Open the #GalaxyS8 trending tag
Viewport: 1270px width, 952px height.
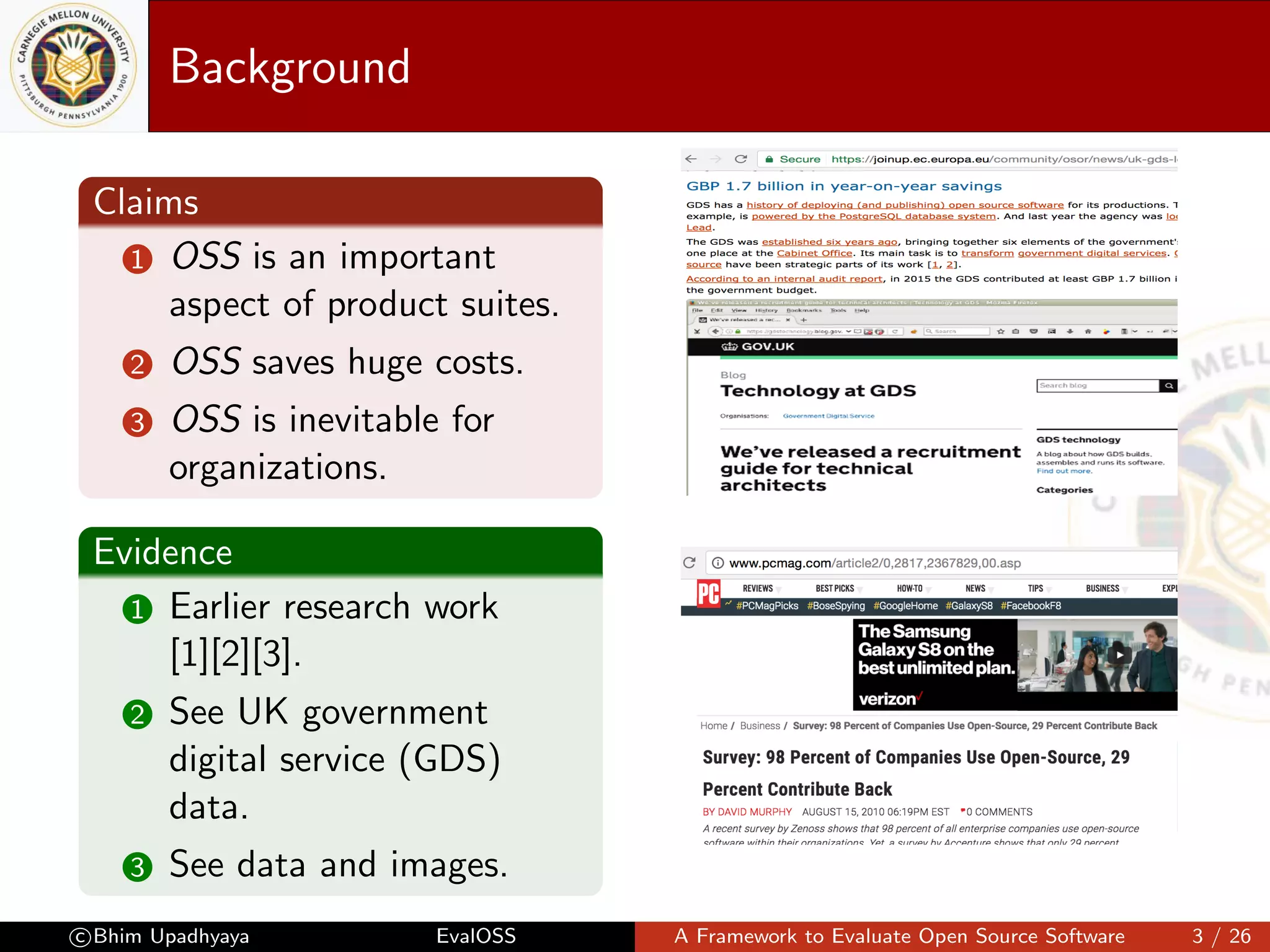[x=969, y=606]
